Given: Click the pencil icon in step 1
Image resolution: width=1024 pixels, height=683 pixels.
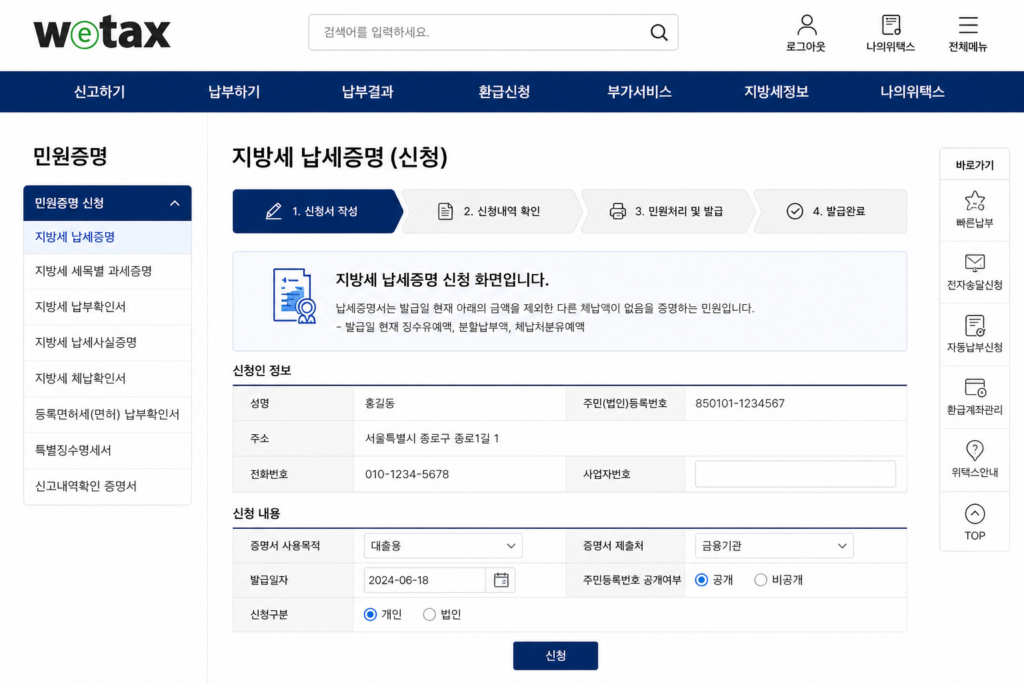Looking at the screenshot, I should [x=274, y=211].
